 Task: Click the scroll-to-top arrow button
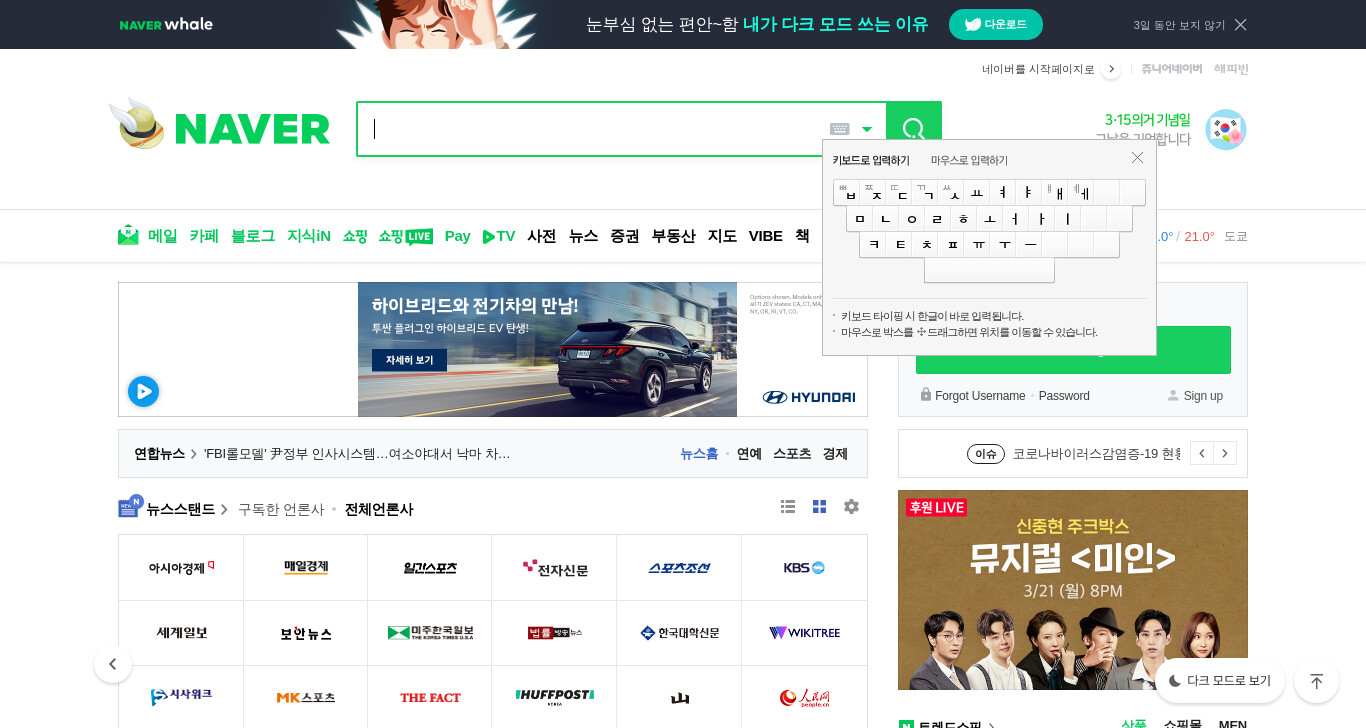tap(1316, 681)
